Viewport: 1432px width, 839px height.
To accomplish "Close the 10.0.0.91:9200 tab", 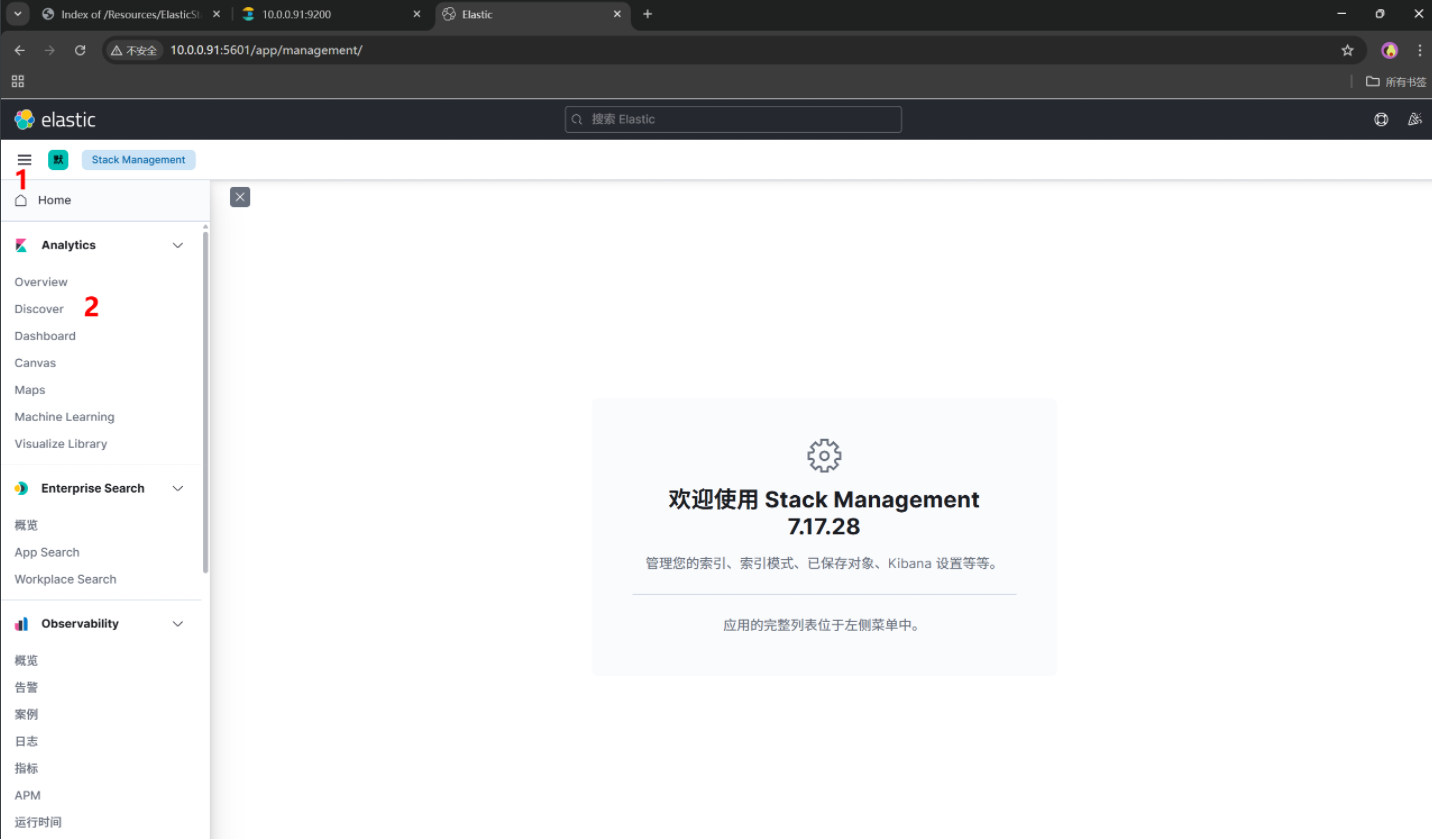I will 418,14.
